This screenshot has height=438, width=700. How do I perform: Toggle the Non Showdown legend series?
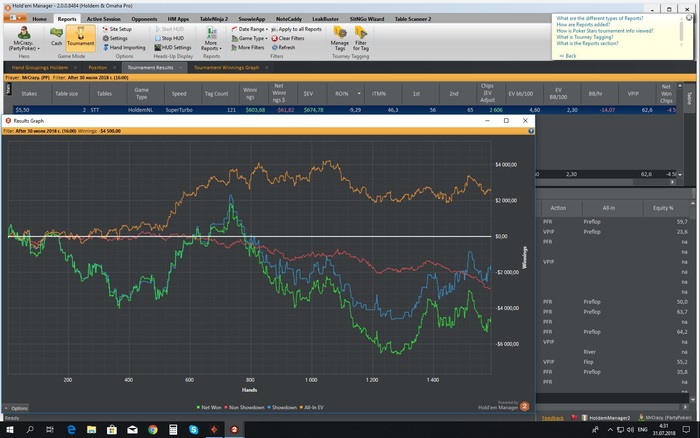244,407
